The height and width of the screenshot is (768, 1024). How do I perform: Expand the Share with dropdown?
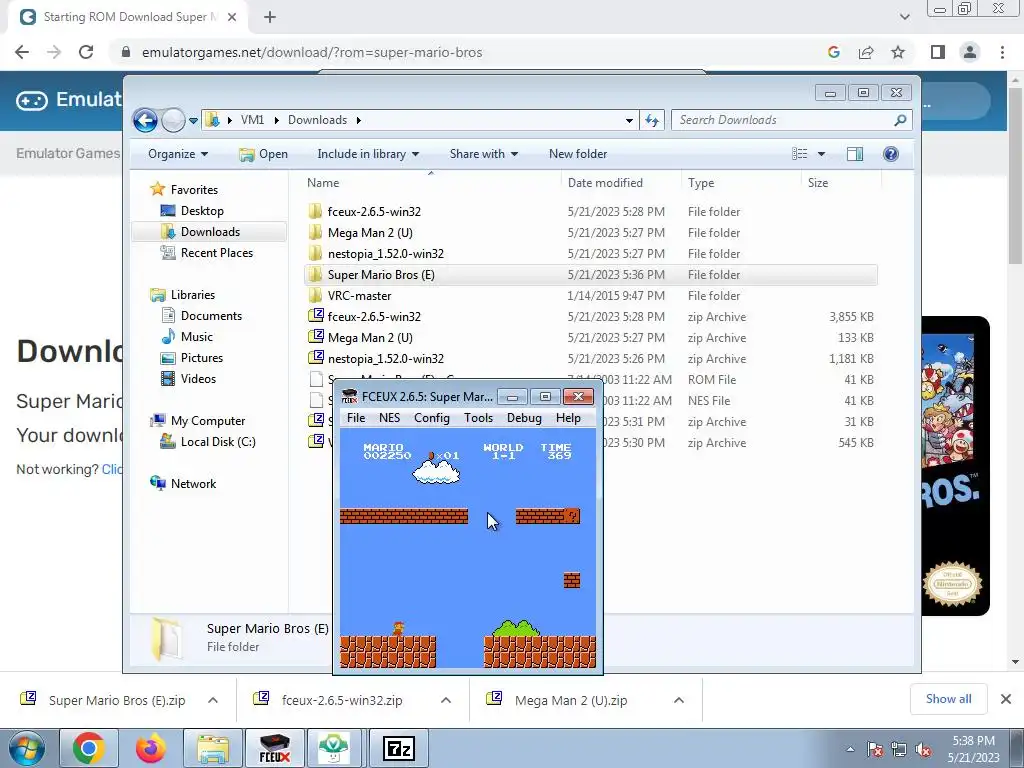click(483, 154)
